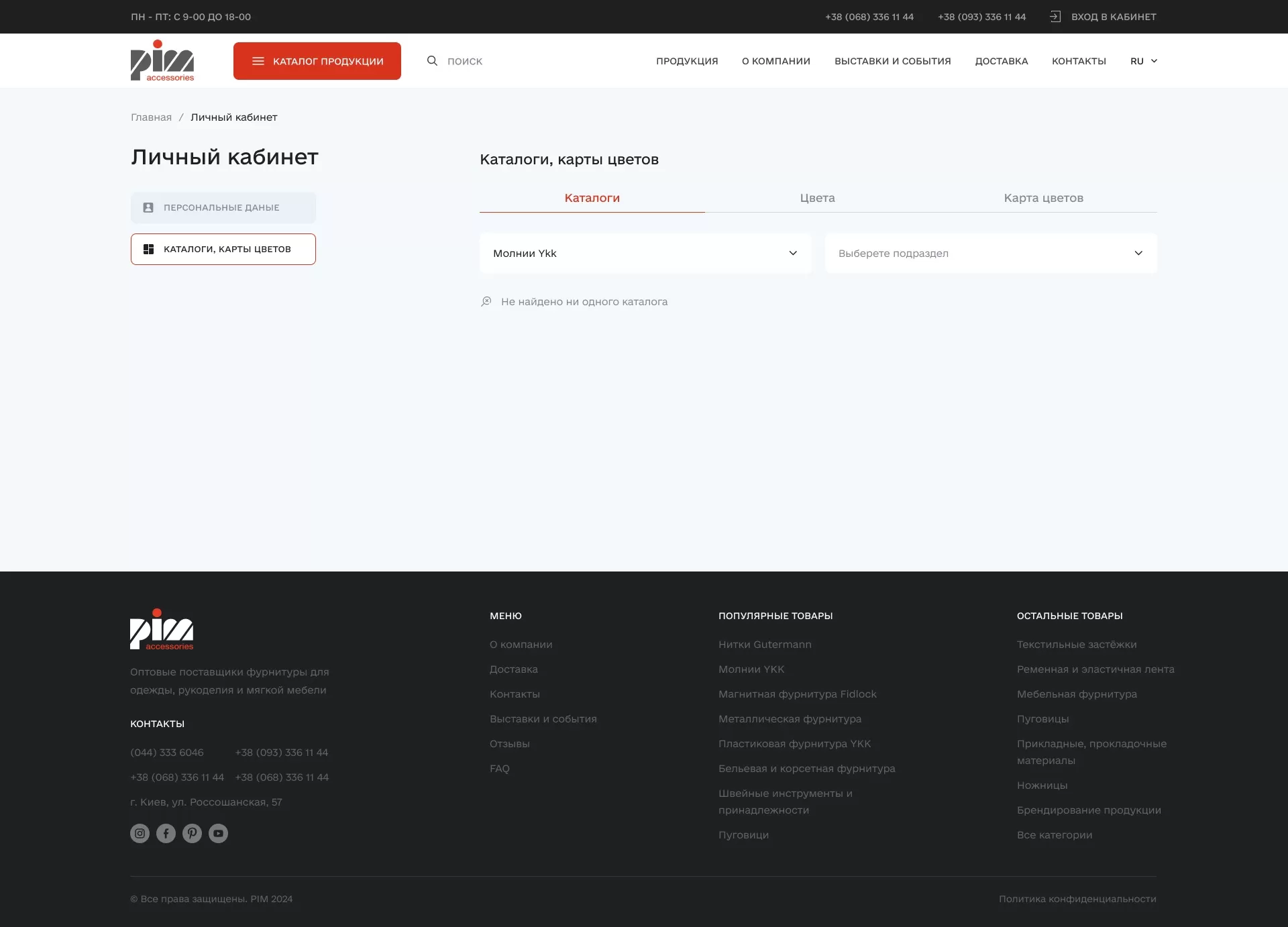Click the login door icon next to ВХОД В КАБИНЕТ
This screenshot has width=1288, height=927.
tap(1056, 16)
